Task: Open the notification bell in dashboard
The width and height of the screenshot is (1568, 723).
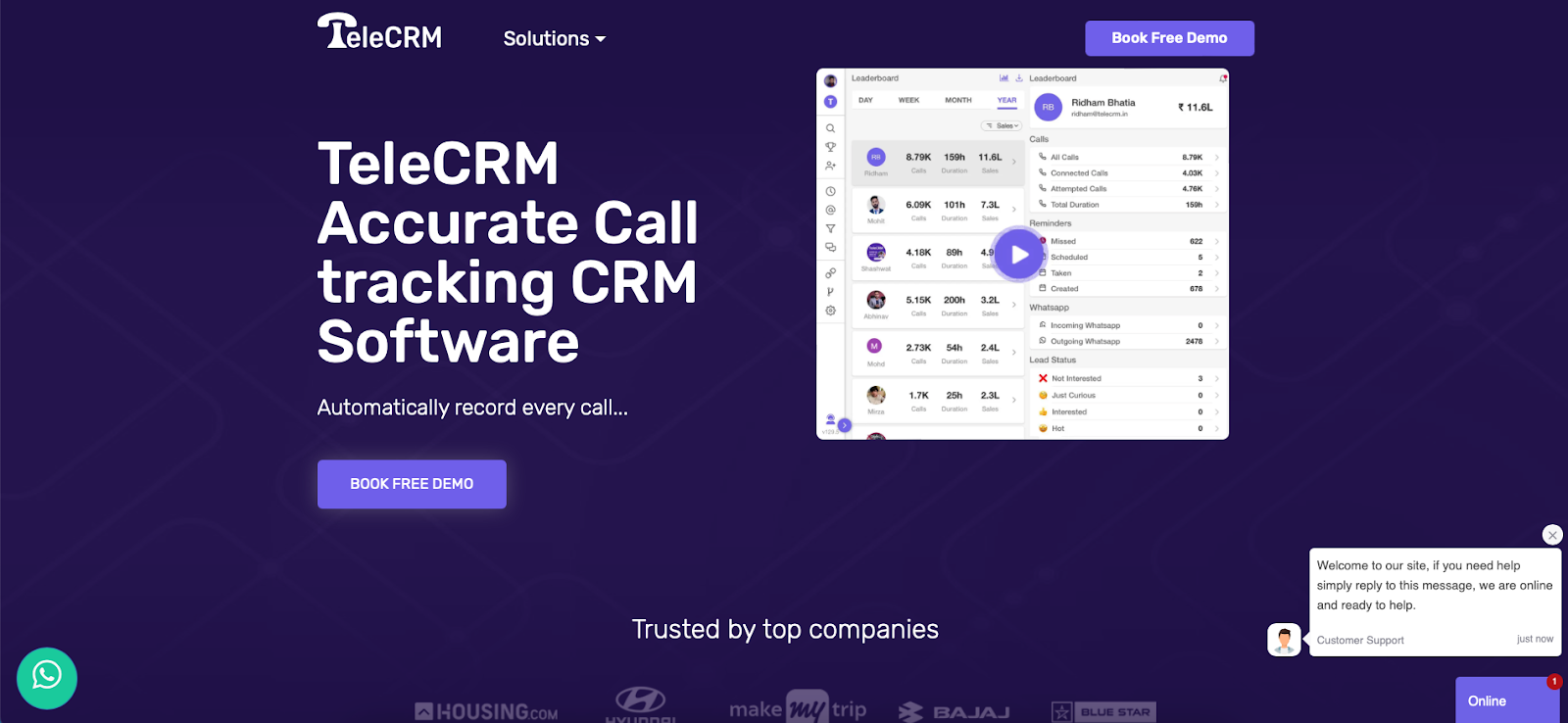Action: pyautogui.click(x=1222, y=78)
